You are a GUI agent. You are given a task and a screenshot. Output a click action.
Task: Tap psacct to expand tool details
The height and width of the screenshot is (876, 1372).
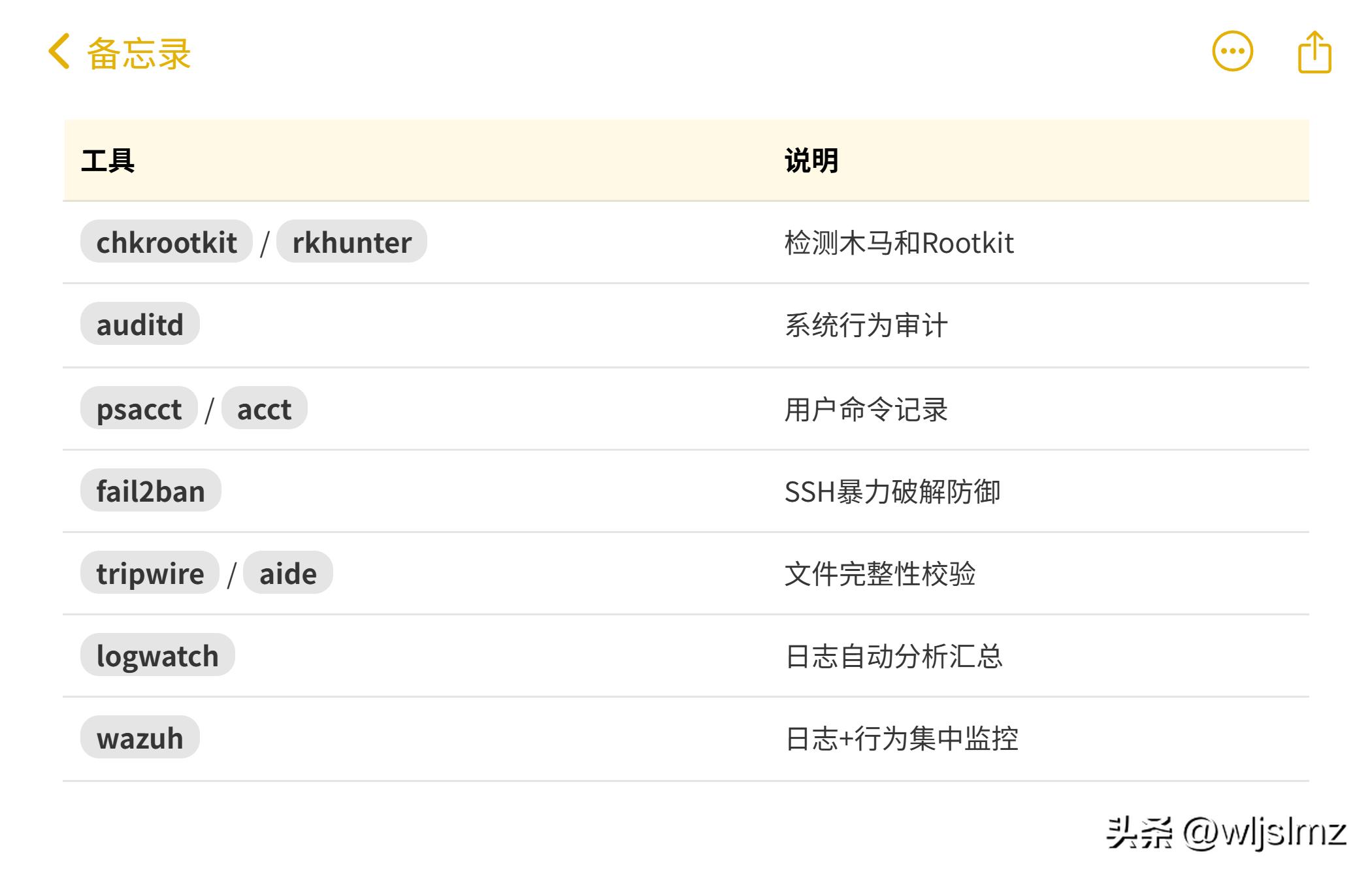point(138,408)
